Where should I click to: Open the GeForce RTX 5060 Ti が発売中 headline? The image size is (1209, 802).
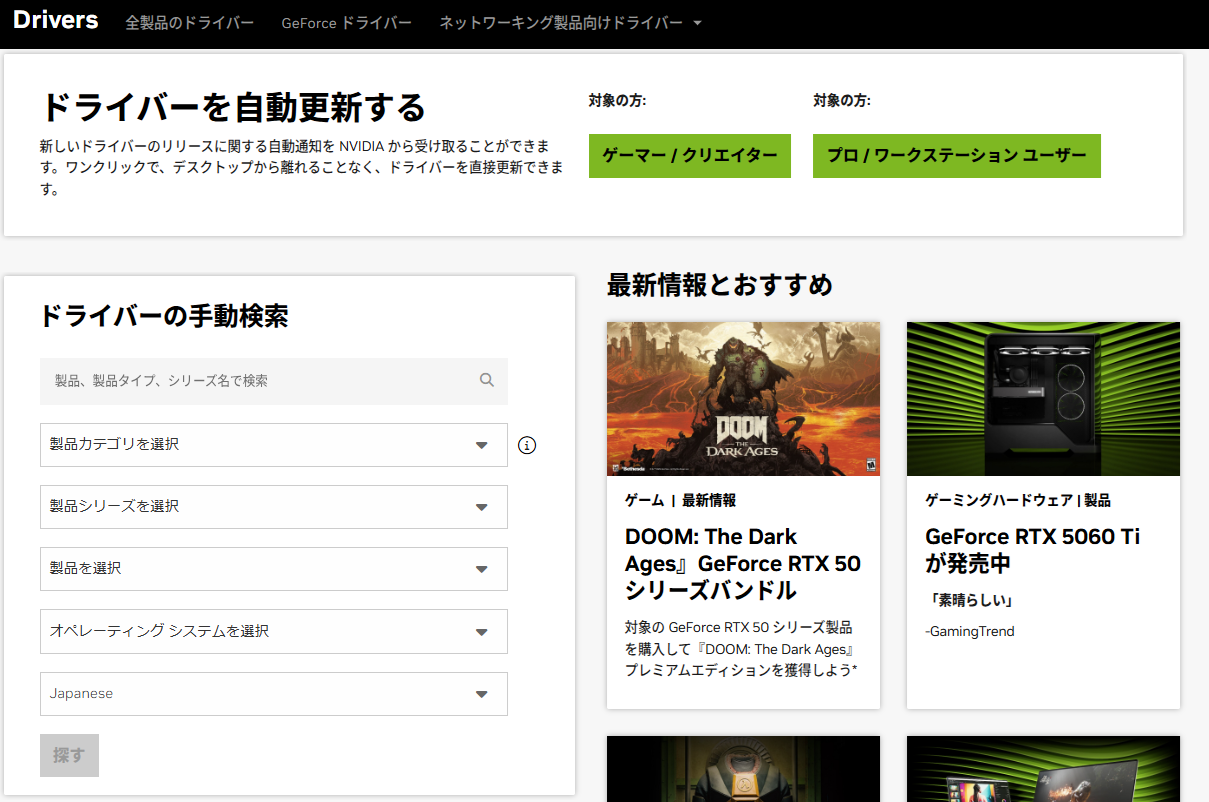(x=1033, y=550)
